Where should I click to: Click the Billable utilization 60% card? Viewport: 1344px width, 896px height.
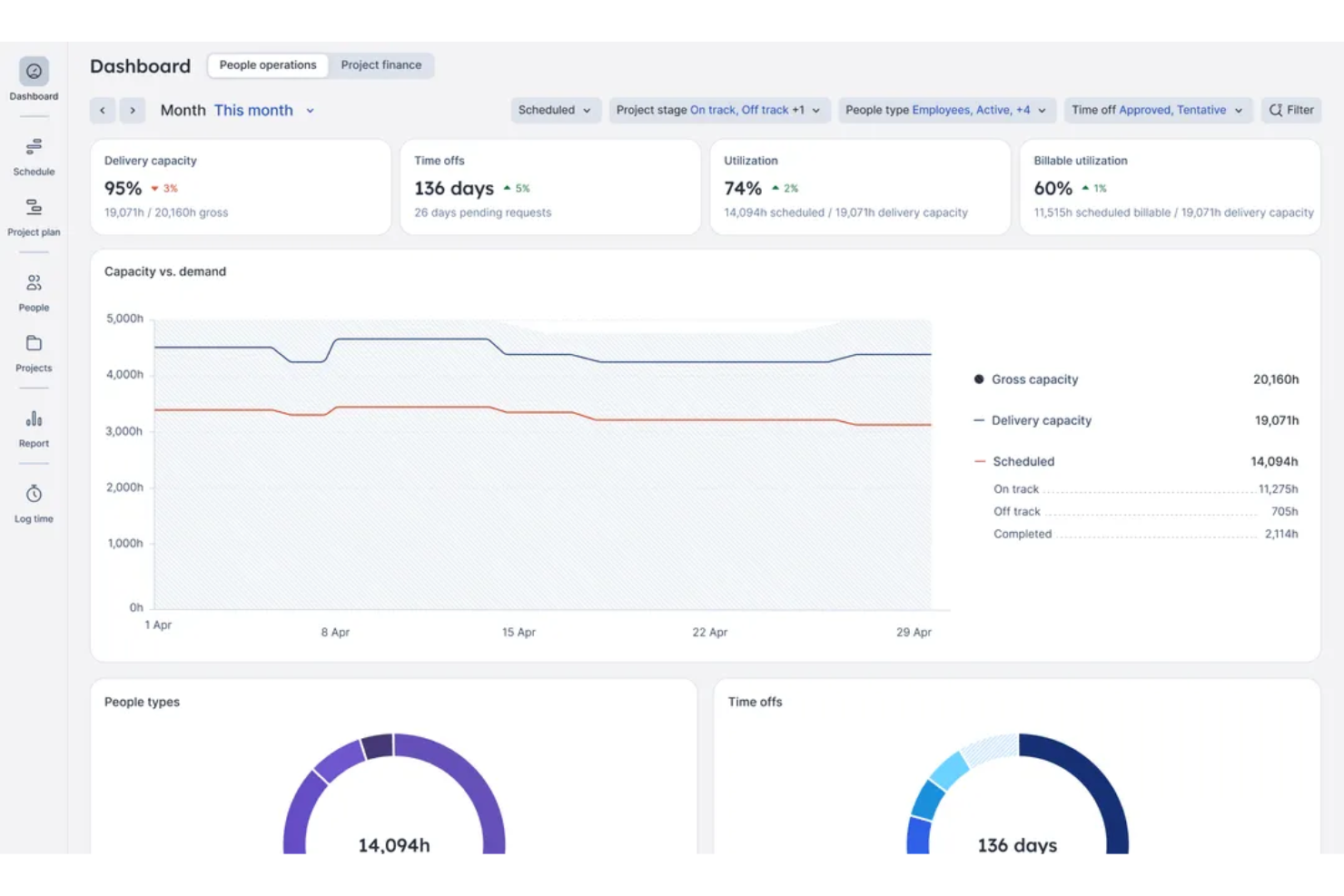click(x=1170, y=187)
